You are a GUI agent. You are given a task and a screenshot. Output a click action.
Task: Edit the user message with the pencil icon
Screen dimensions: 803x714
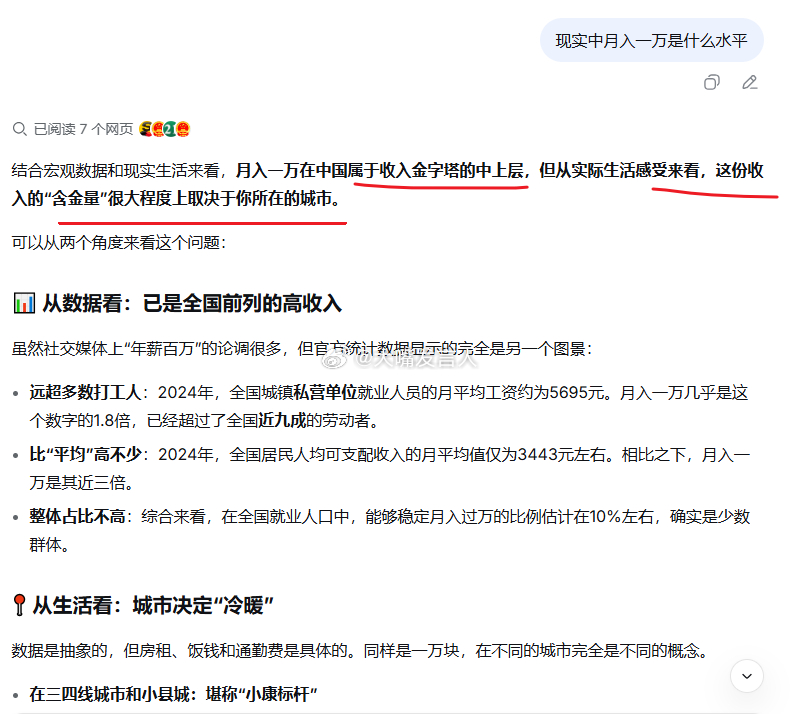click(750, 82)
